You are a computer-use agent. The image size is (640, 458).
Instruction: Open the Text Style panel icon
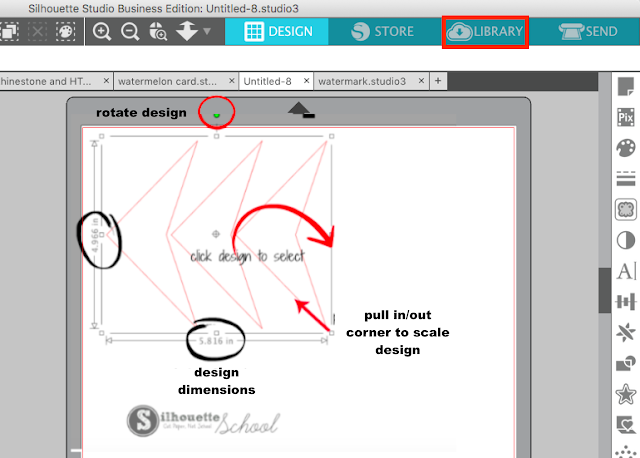tap(627, 271)
